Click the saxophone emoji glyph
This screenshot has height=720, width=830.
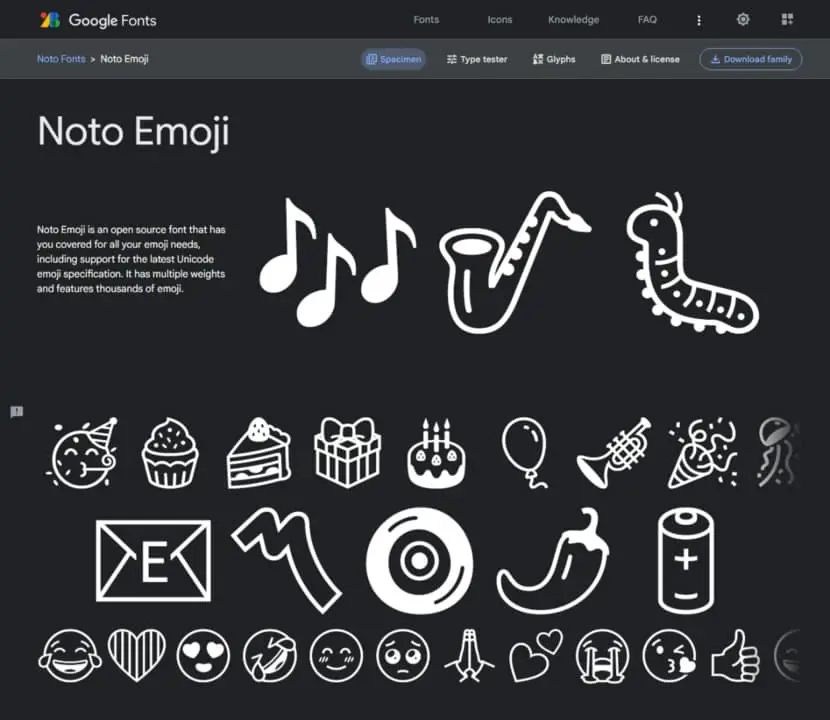coord(515,262)
